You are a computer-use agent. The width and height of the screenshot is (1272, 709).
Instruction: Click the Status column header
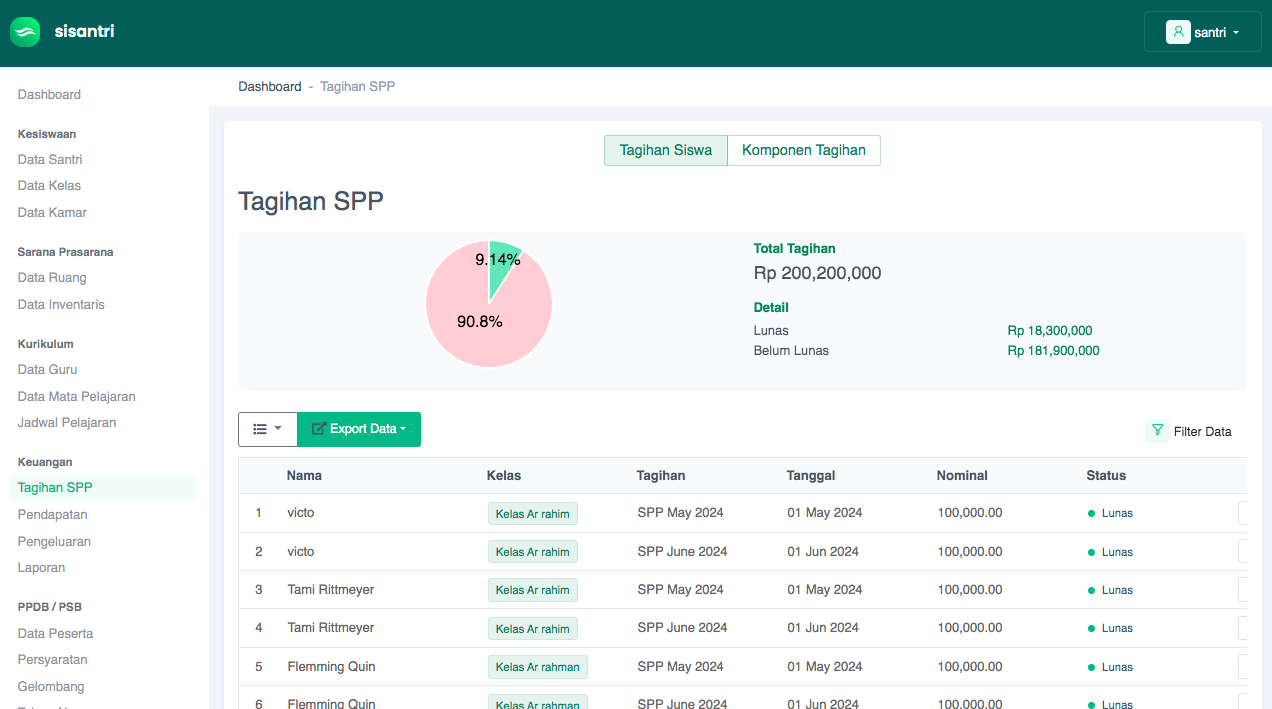pos(1105,475)
